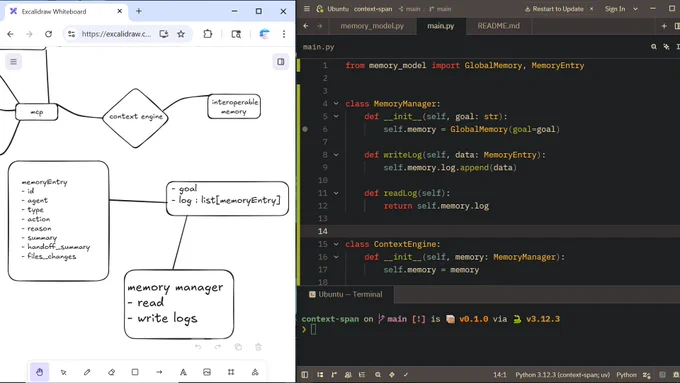The image size is (680, 383).
Task: Go back in the browser
Action: (10, 34)
